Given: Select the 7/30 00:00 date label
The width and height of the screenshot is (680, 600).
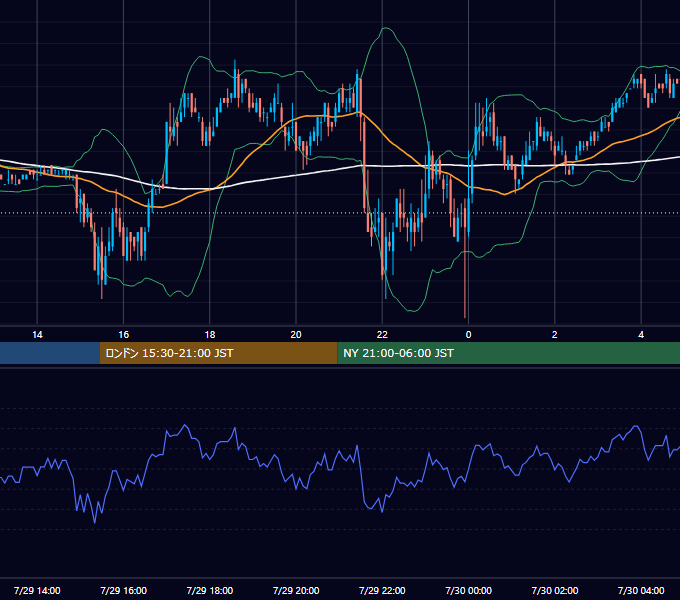Looking at the screenshot, I should 468,590.
